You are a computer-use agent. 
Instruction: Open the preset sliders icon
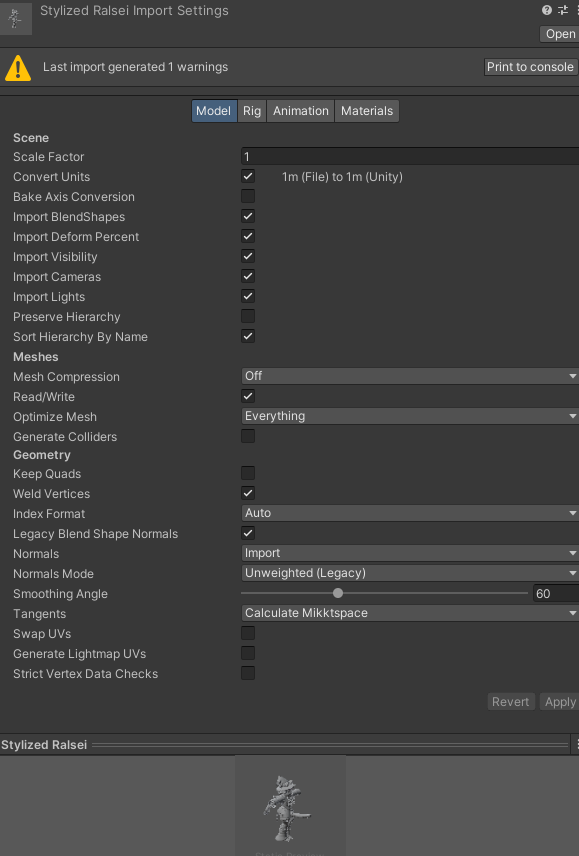[563, 10]
